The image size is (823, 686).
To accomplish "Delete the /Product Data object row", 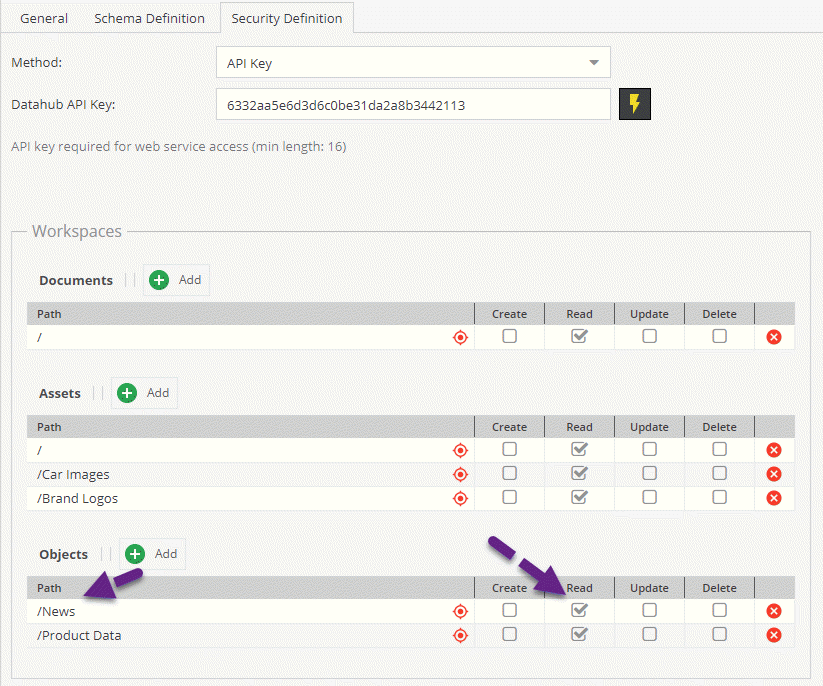I will click(773, 635).
